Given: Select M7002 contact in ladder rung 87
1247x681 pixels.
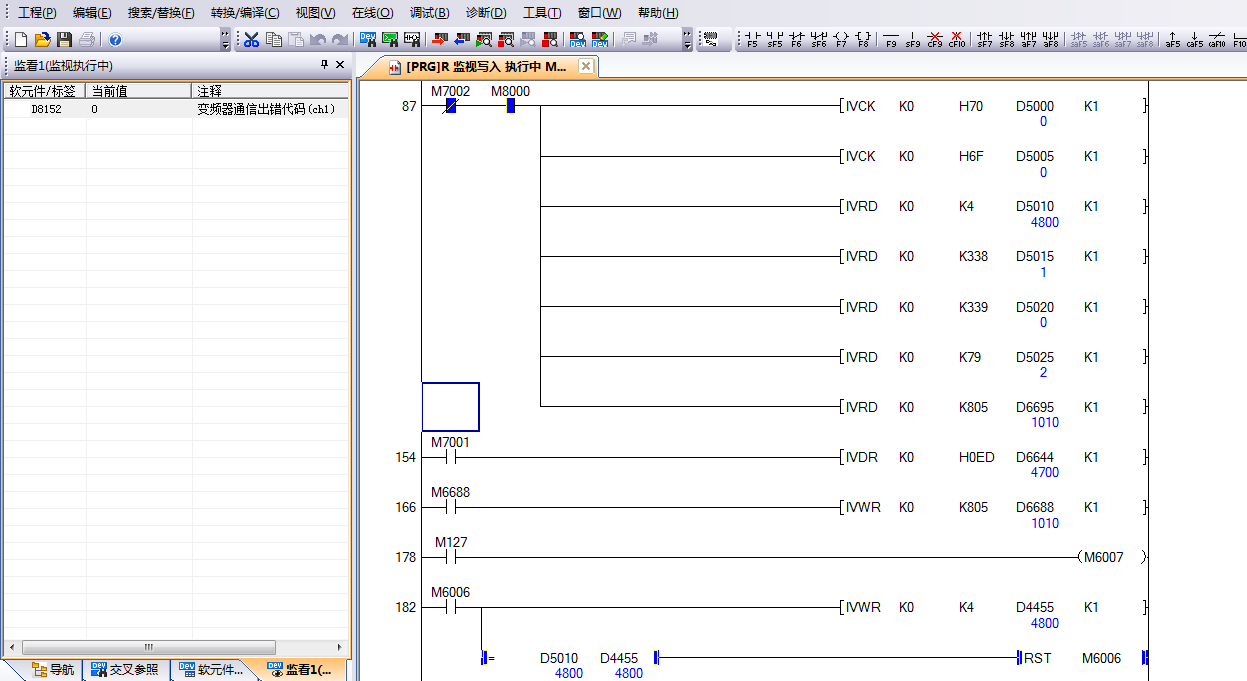Looking at the screenshot, I should click(450, 106).
